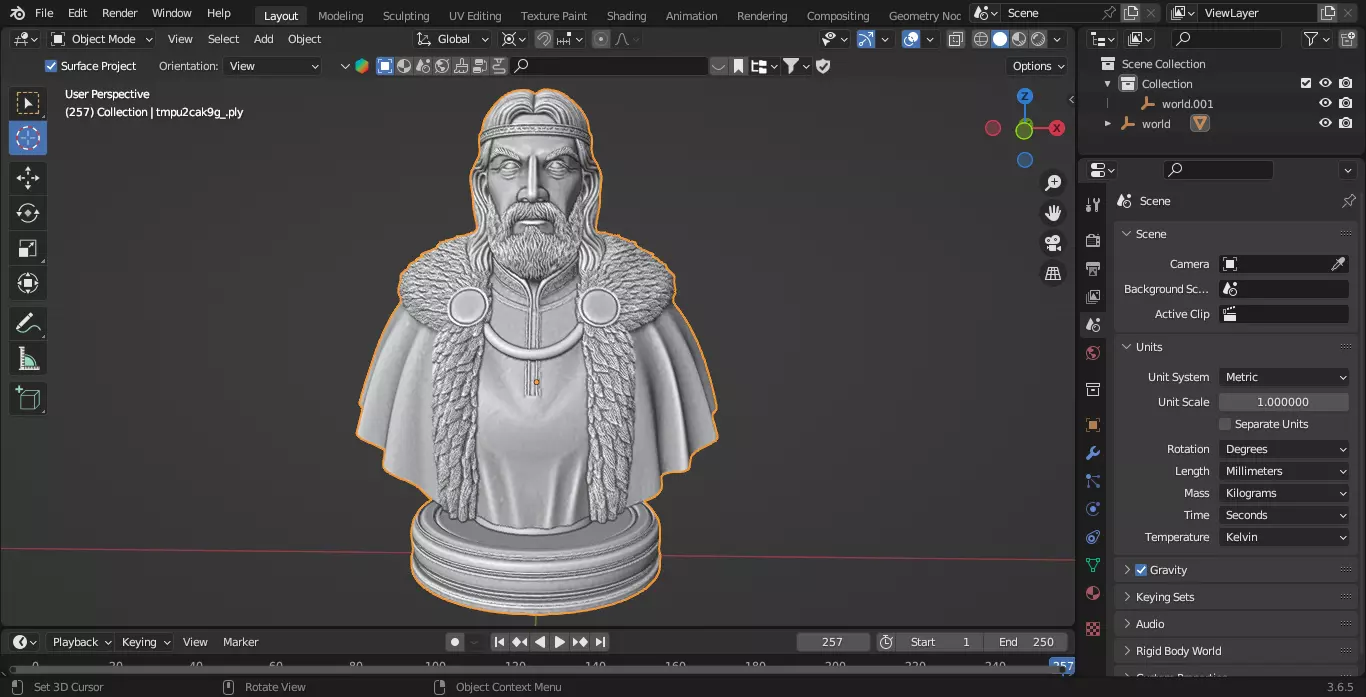
Task: Disable the Gravity checkbox
Action: [1141, 570]
